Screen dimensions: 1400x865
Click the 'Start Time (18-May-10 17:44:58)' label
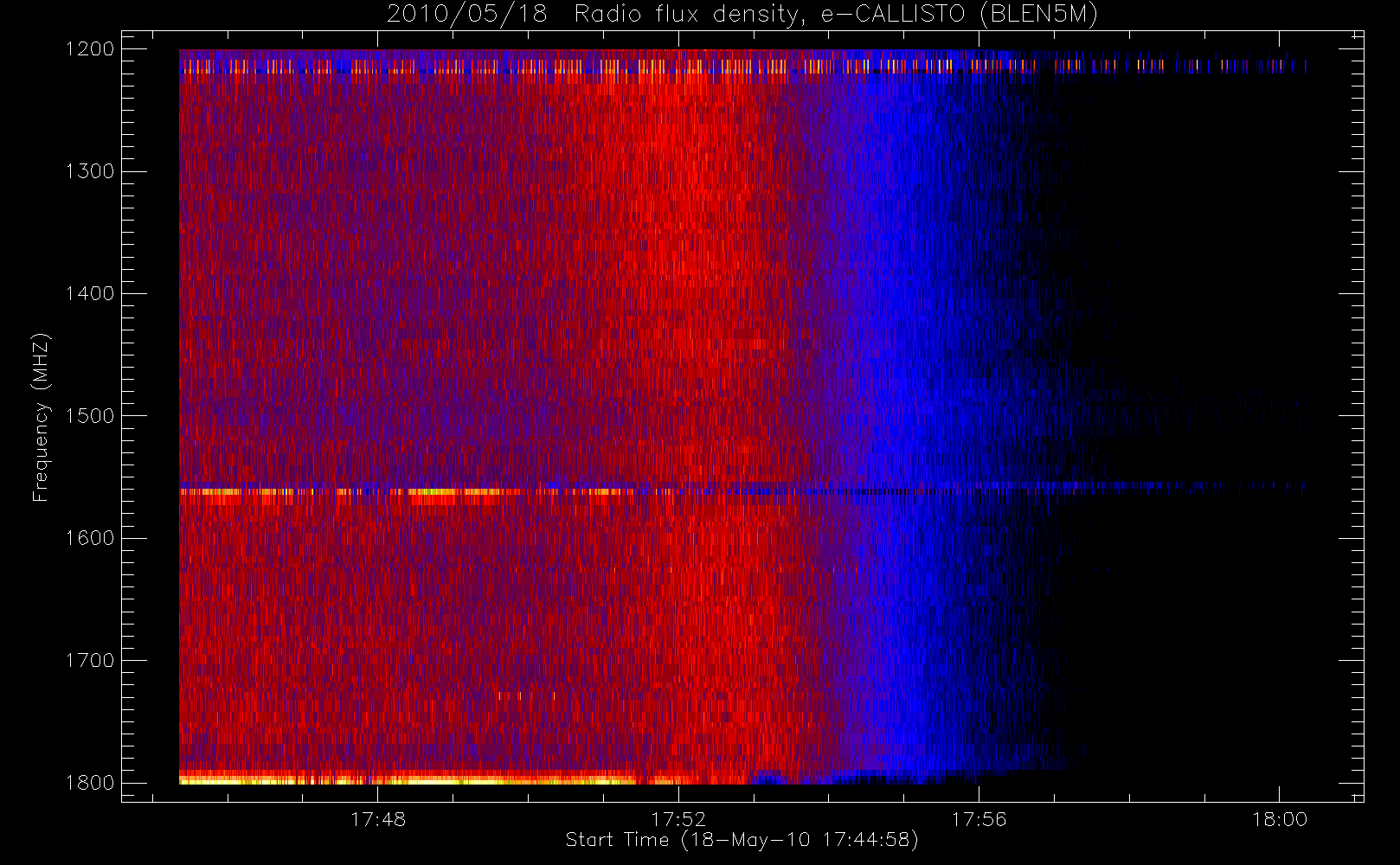[742, 840]
